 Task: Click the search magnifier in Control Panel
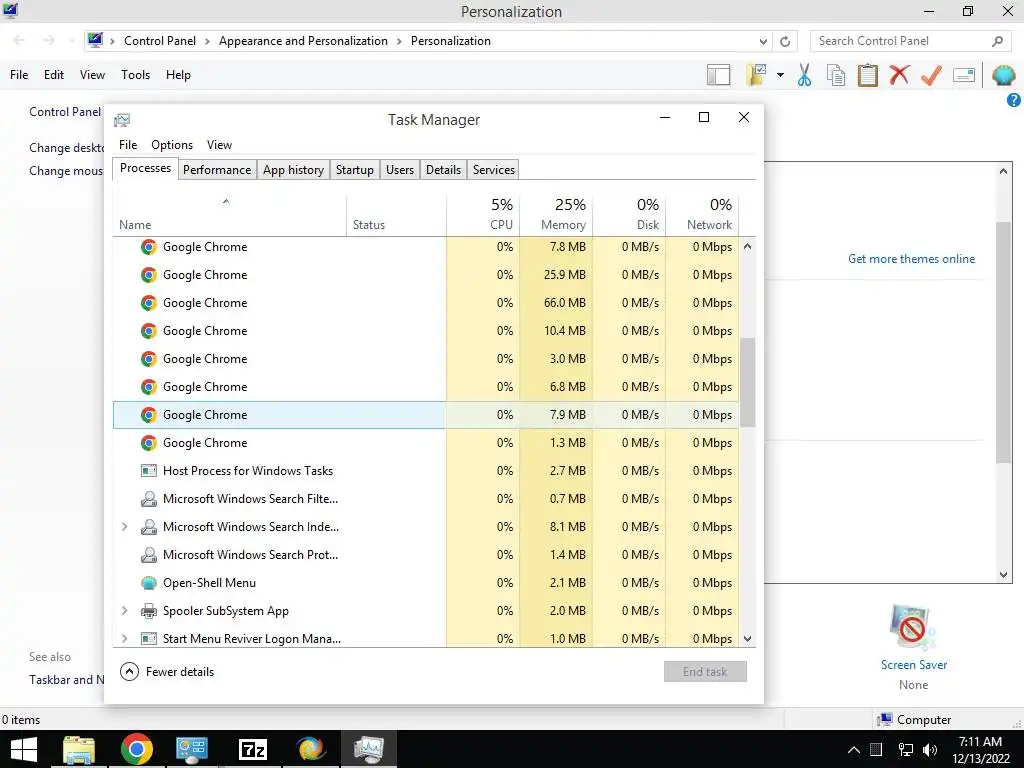click(997, 41)
